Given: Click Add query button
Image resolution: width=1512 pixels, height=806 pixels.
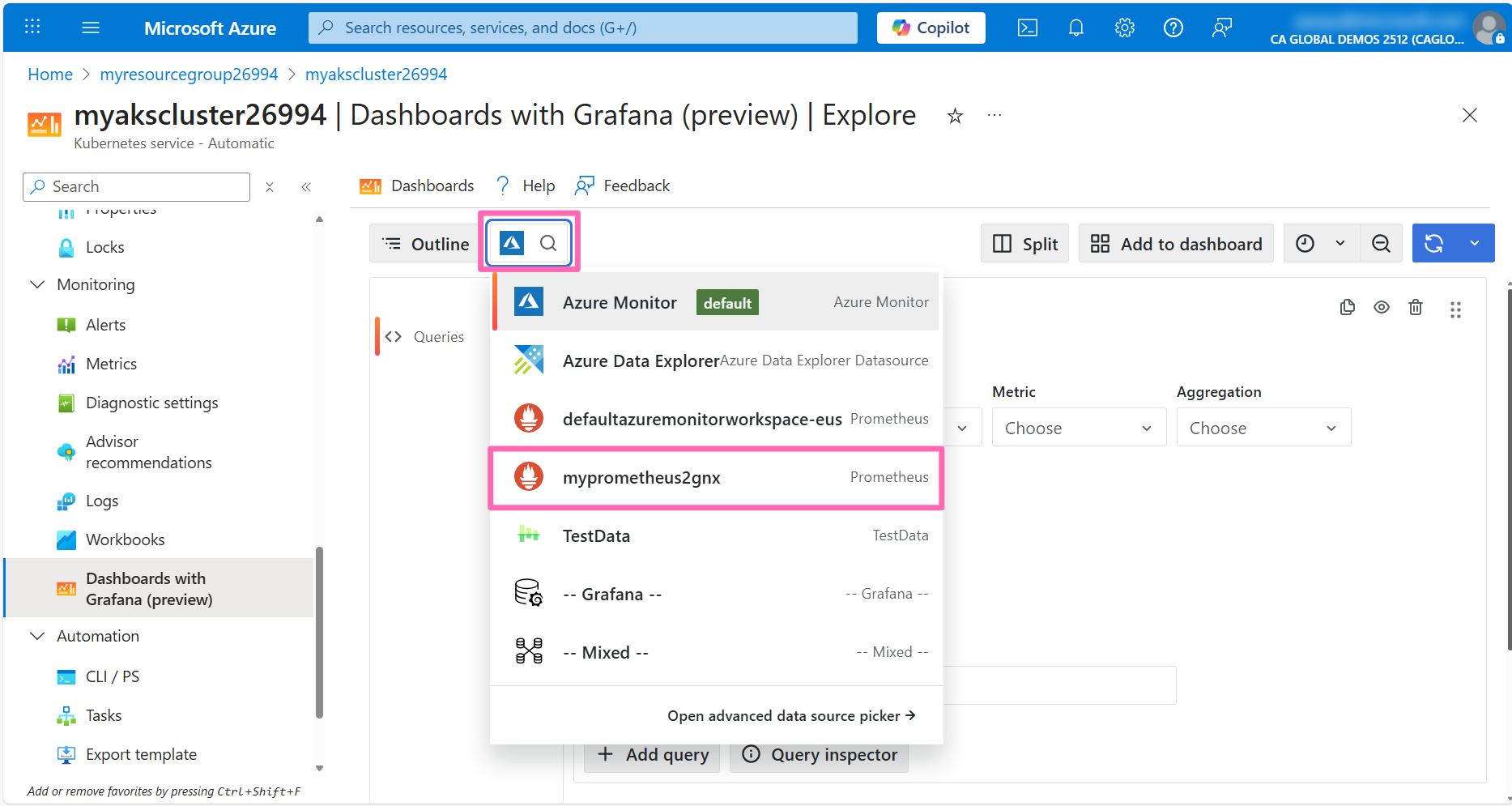Looking at the screenshot, I should pyautogui.click(x=652, y=755).
